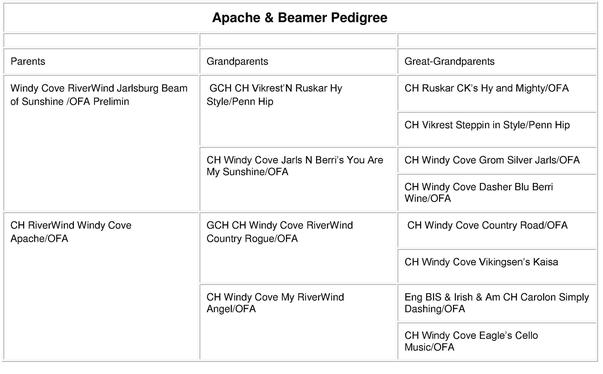Select Eng BIS Carolon Simply Dashing entry
Image resolution: width=603 pixels, height=374 pixels.
point(496,303)
